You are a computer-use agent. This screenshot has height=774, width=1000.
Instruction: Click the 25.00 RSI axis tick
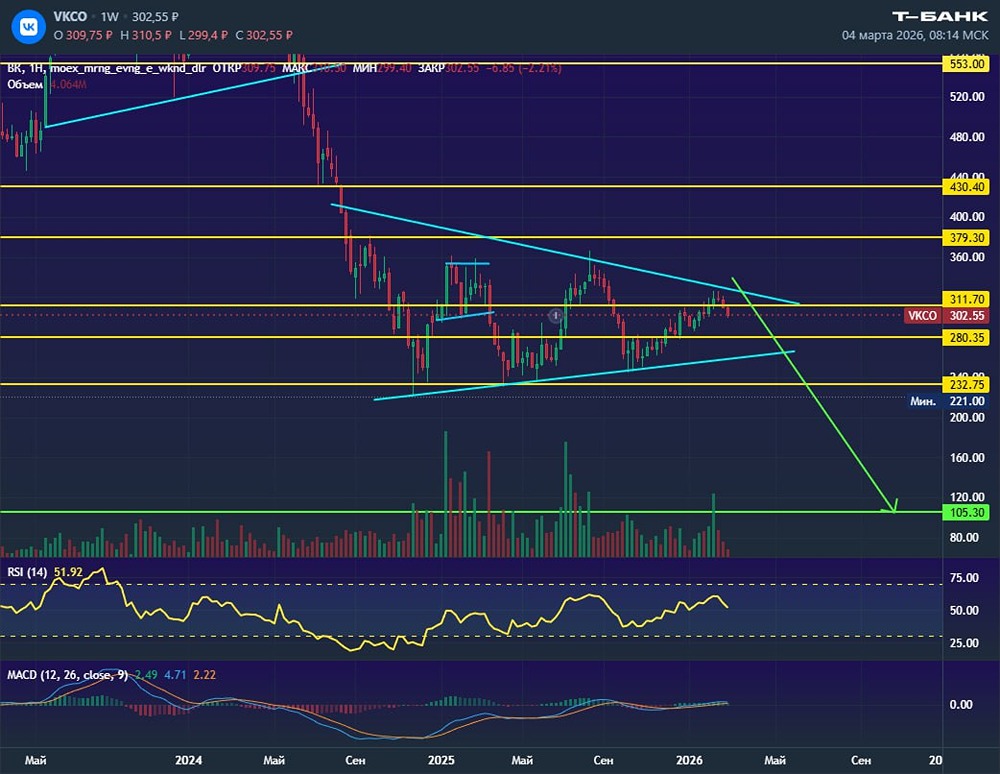[x=964, y=643]
